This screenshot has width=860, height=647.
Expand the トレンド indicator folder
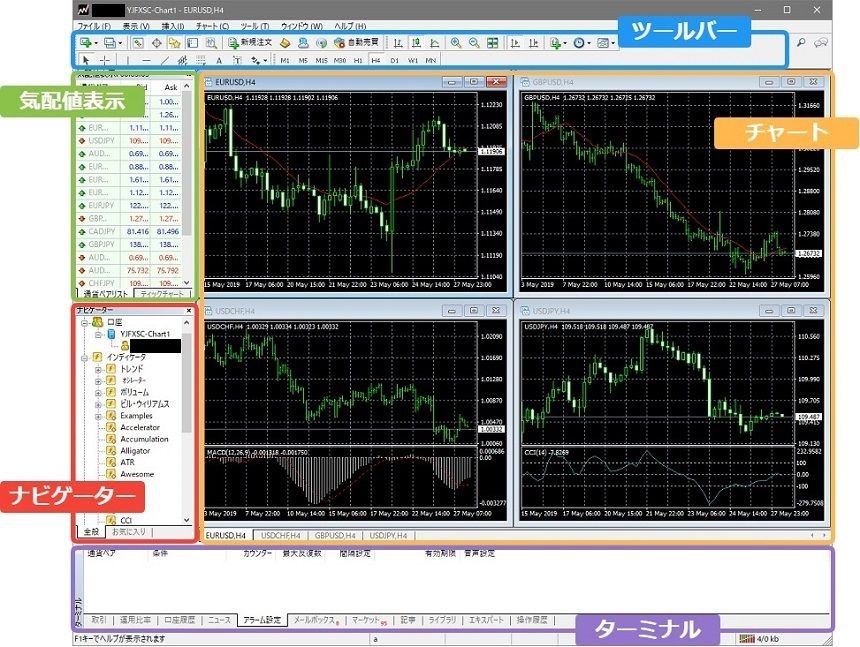pos(98,369)
